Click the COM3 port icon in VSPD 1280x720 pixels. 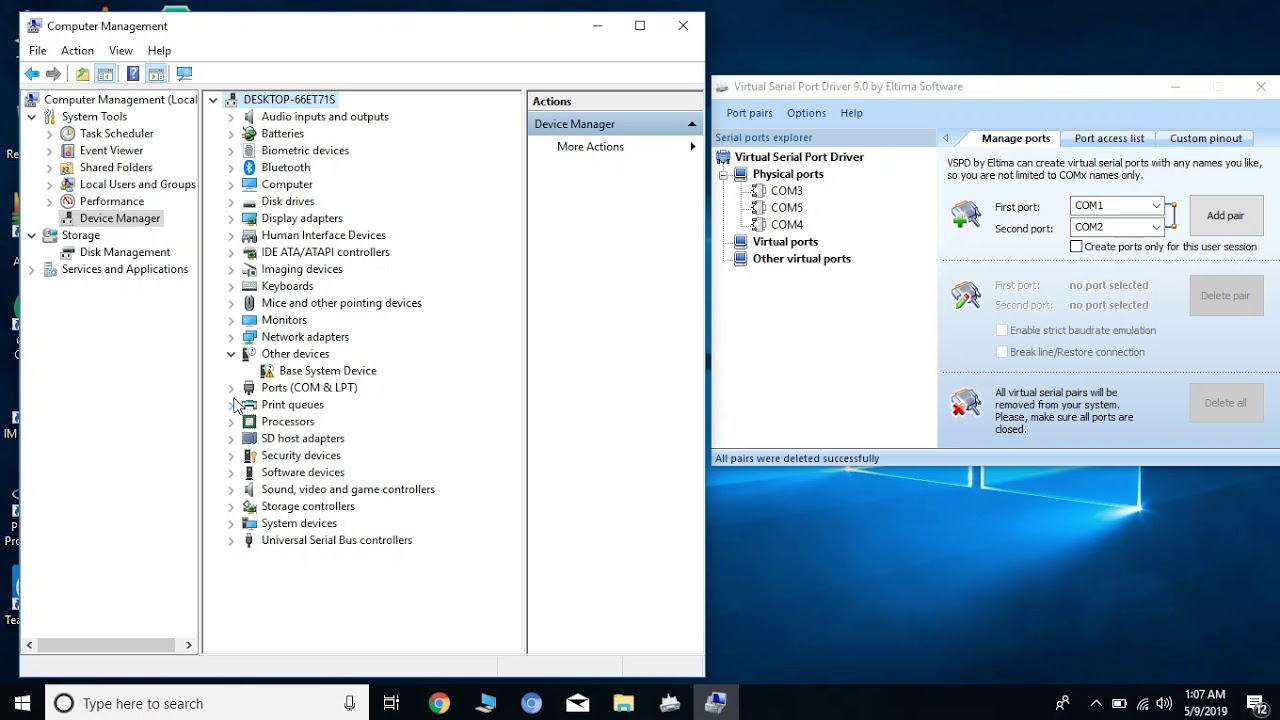pyautogui.click(x=759, y=190)
